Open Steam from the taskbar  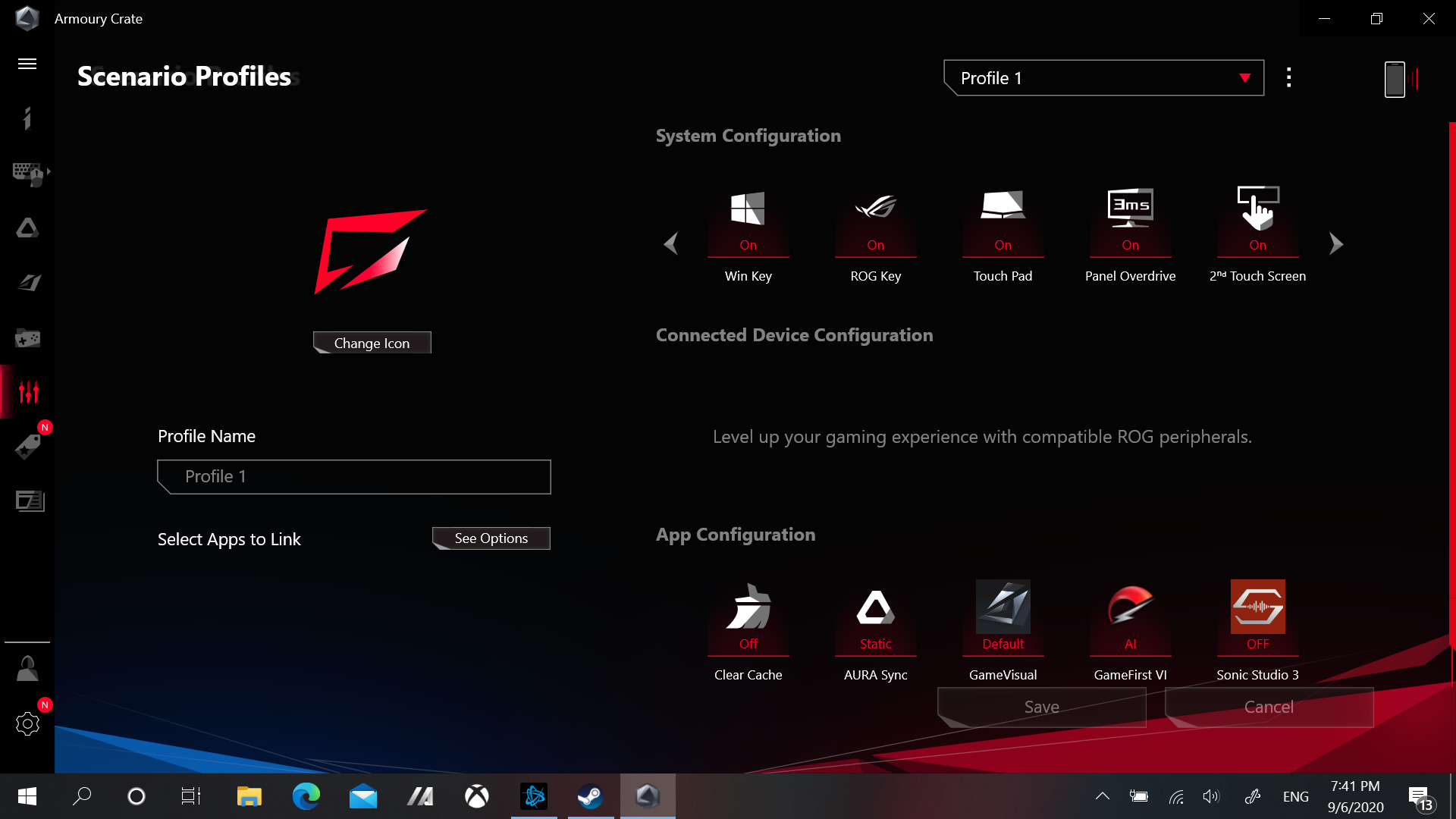591,796
